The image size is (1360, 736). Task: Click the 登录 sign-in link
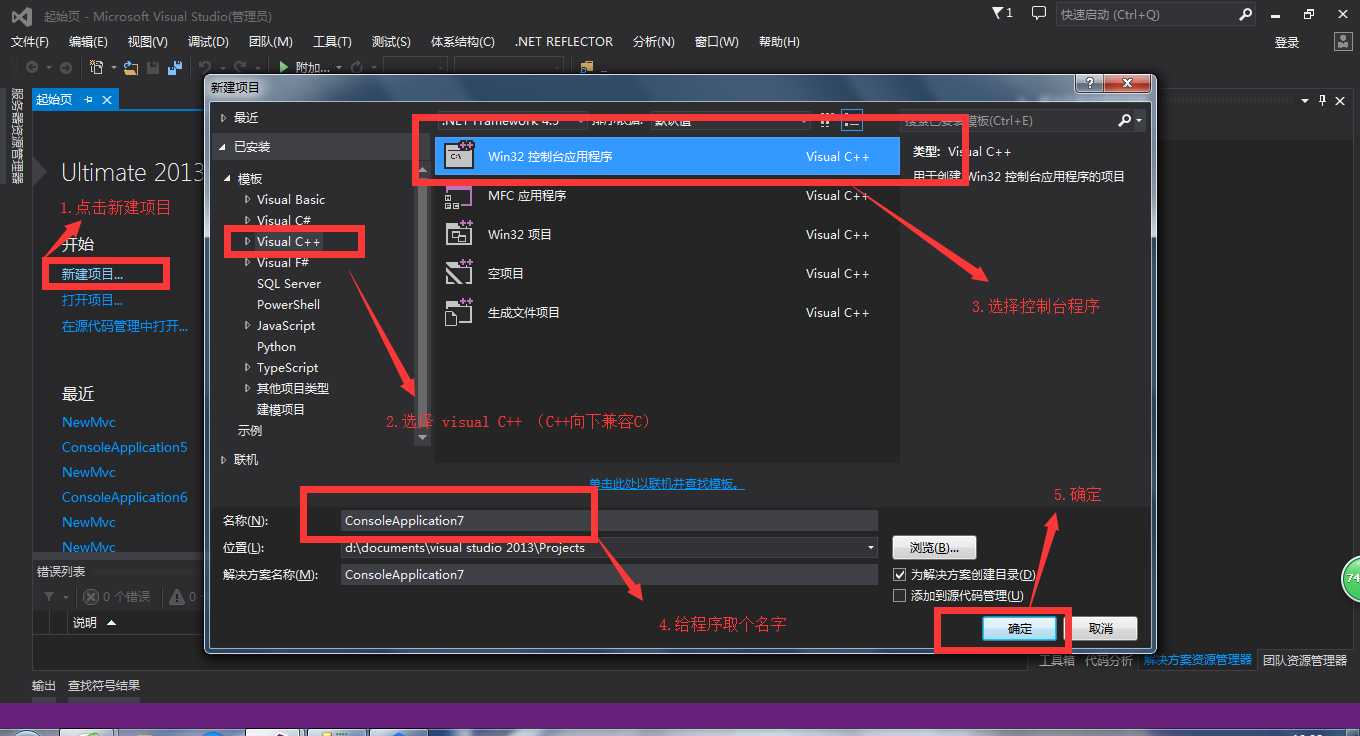[x=1287, y=42]
